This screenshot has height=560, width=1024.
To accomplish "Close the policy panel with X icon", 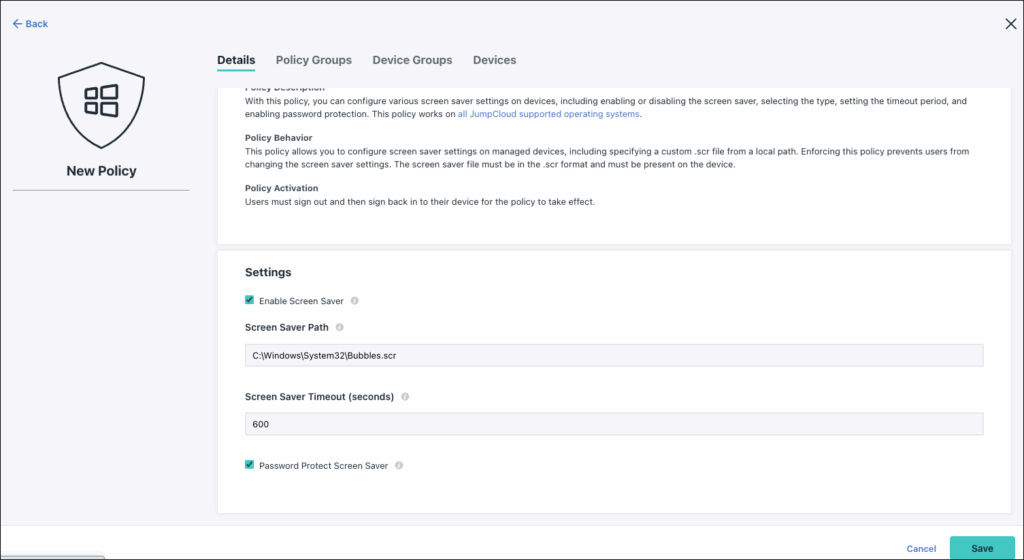I will (x=1010, y=24).
